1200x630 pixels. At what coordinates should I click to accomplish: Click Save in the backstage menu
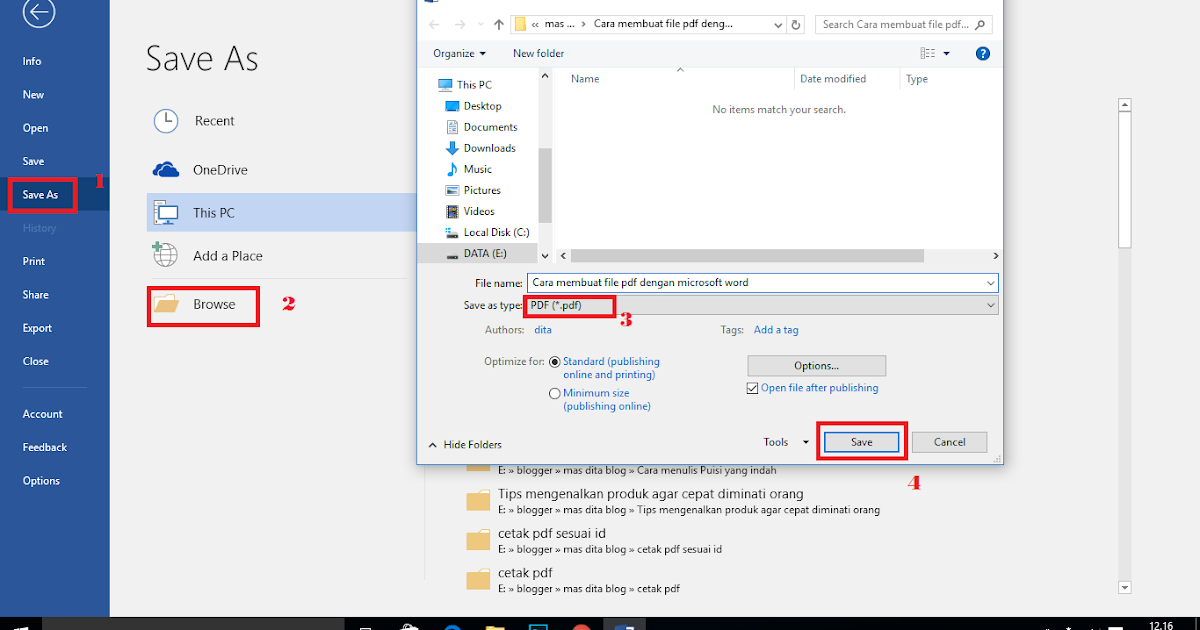pos(33,162)
